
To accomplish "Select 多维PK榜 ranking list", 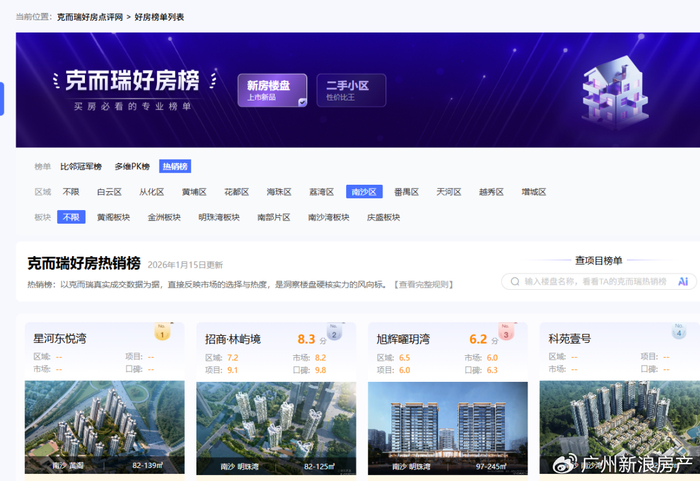I will click(x=132, y=167).
